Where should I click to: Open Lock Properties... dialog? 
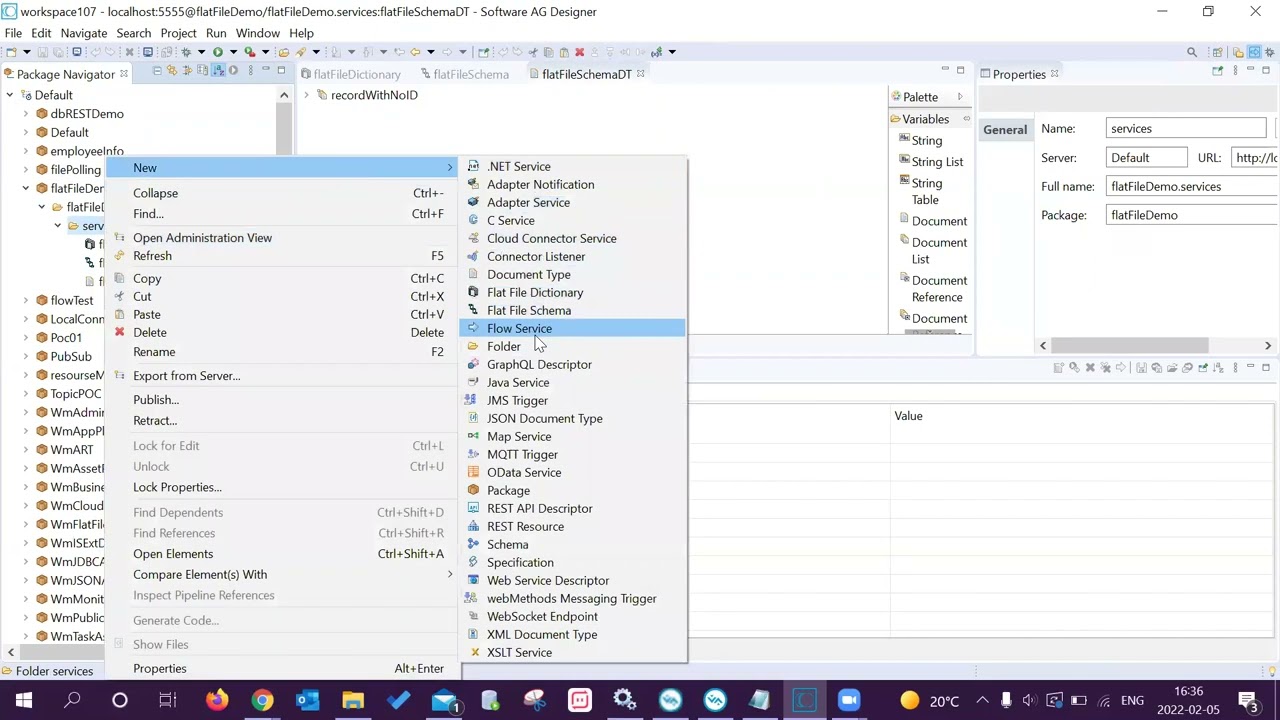280,487
